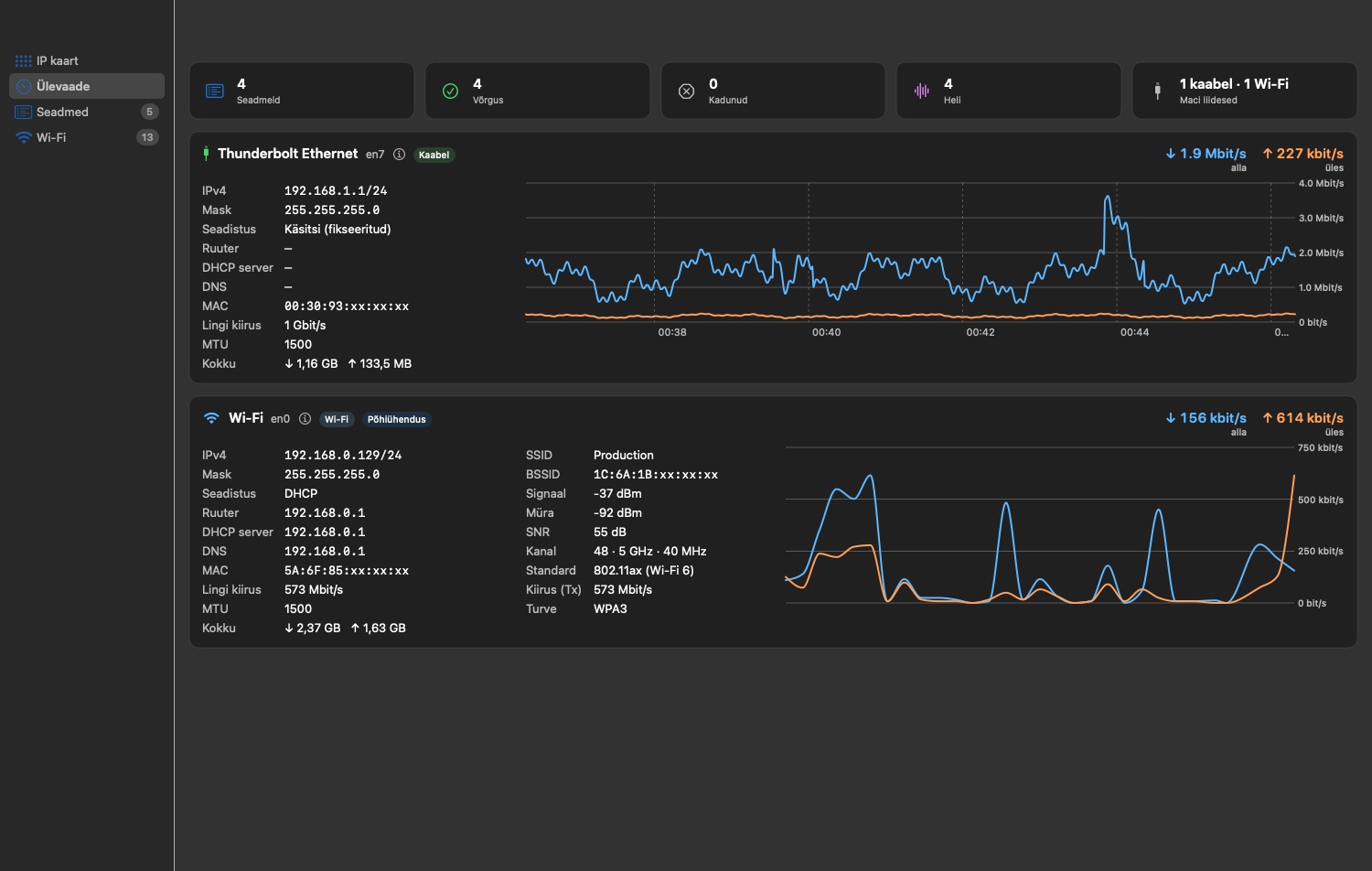Click the Seadmeid card icon
Image resolution: width=1372 pixels, height=871 pixels.
215,91
